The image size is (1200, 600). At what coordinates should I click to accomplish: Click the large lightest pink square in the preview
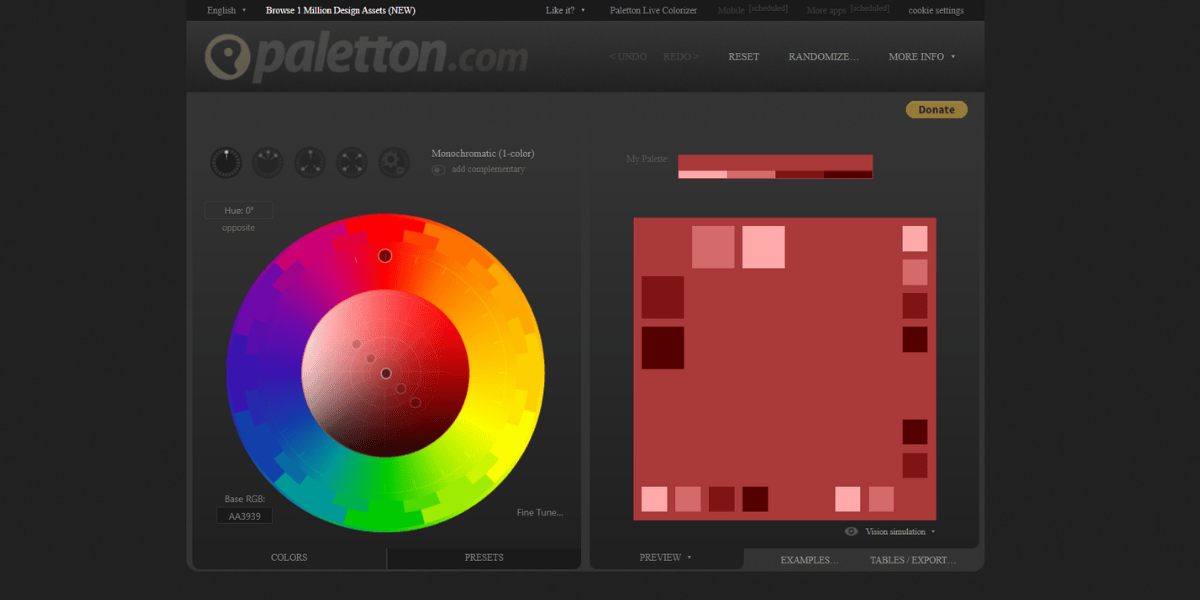tap(763, 247)
